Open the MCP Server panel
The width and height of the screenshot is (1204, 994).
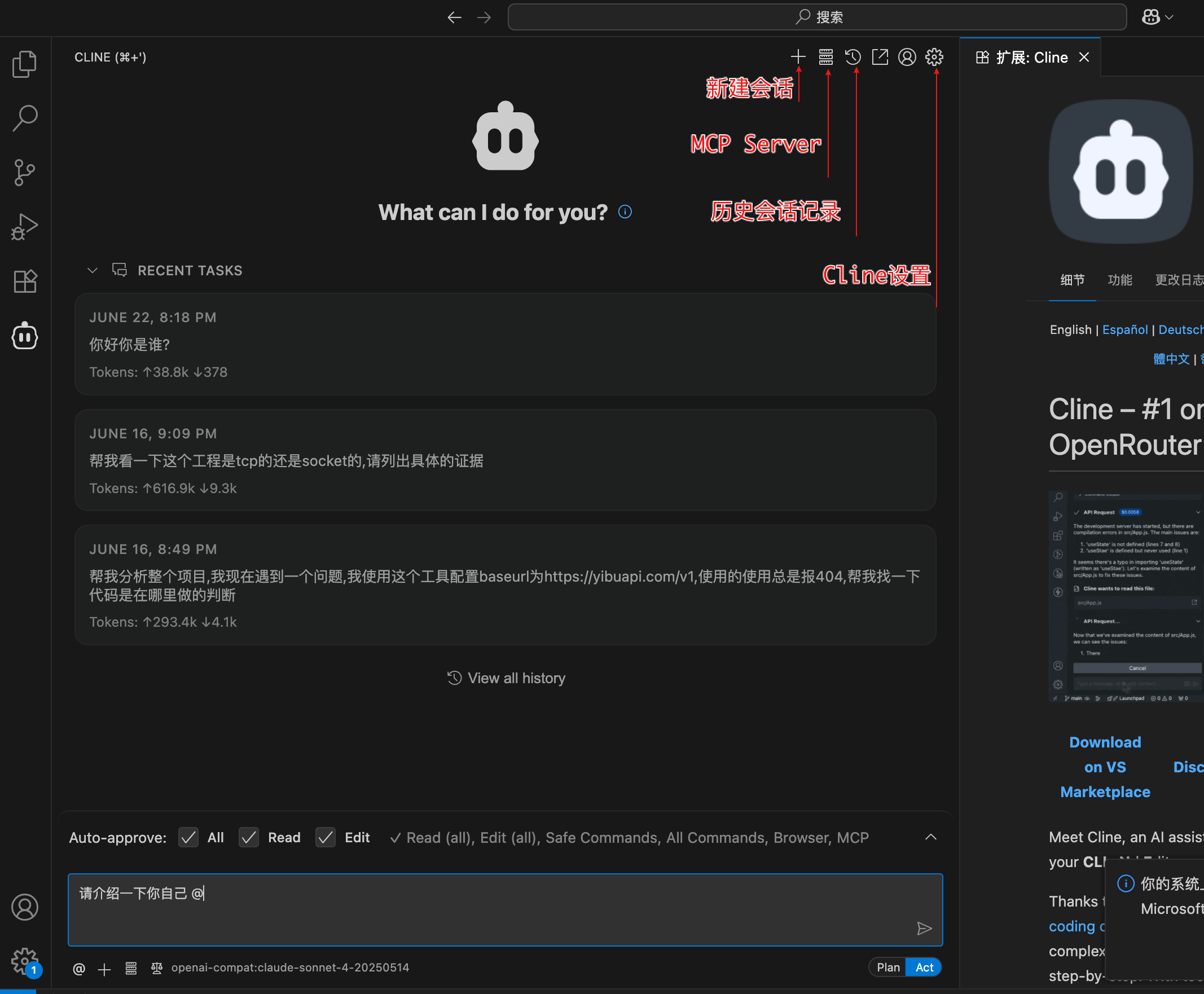click(x=825, y=56)
